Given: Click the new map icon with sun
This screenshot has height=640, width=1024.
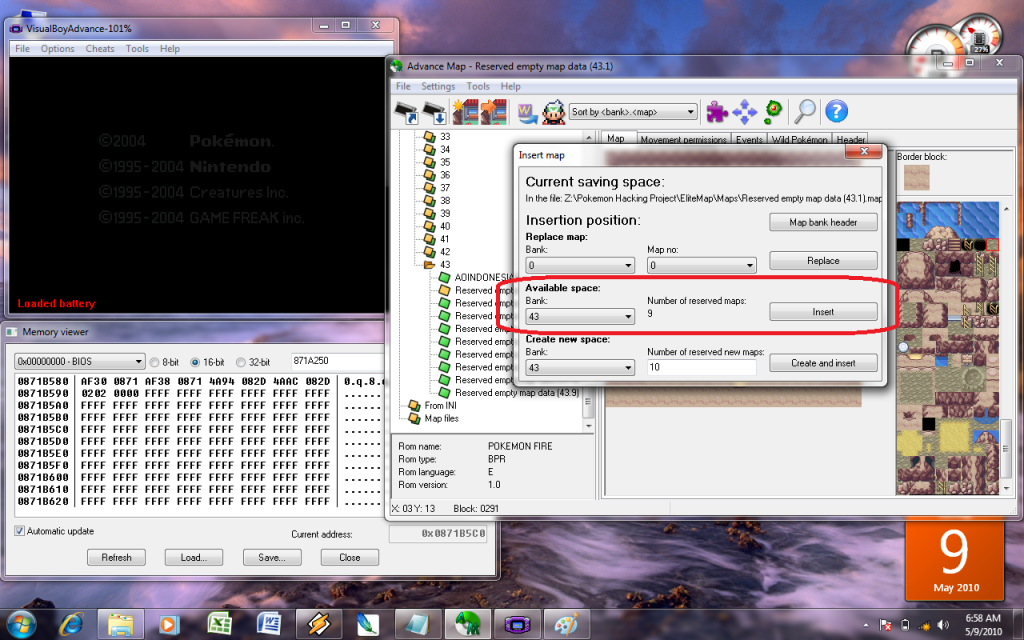Looking at the screenshot, I should coord(465,112).
